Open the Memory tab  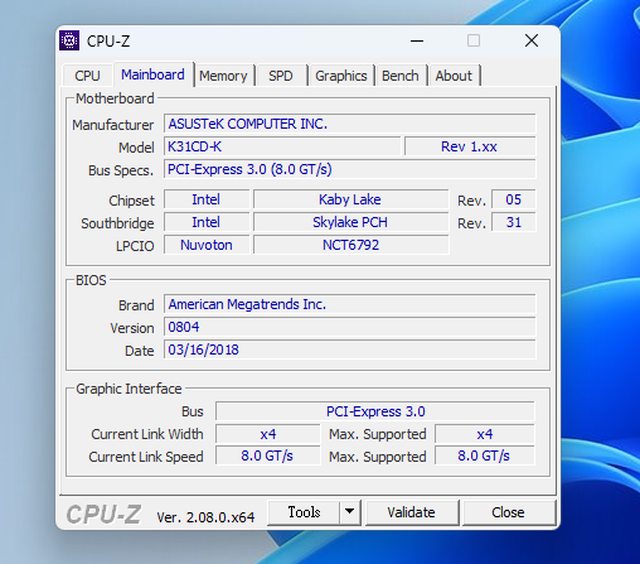coord(223,75)
